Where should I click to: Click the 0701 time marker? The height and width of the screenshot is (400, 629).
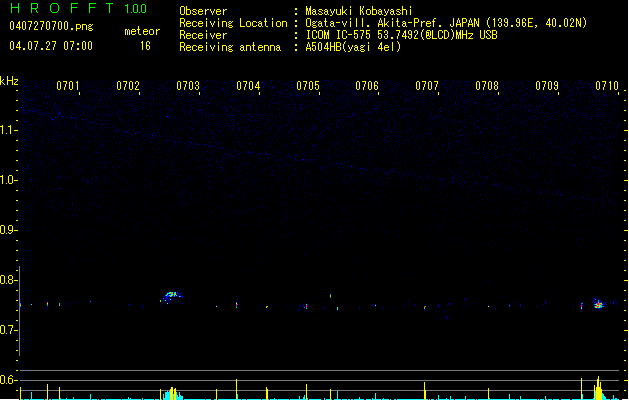pyautogui.click(x=67, y=86)
